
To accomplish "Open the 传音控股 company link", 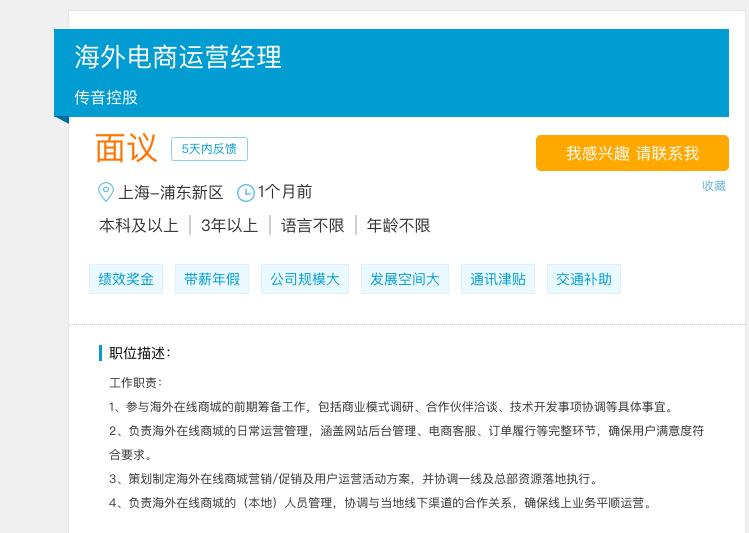I will coord(106,97).
